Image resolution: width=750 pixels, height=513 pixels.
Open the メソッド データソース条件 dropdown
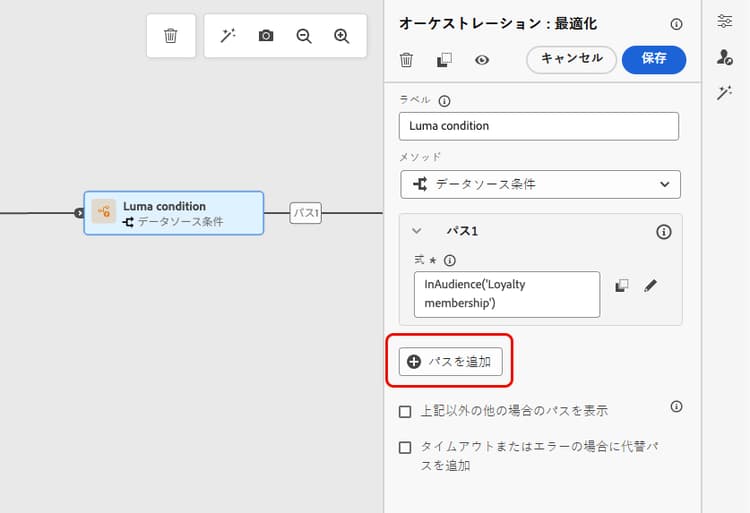pos(540,184)
